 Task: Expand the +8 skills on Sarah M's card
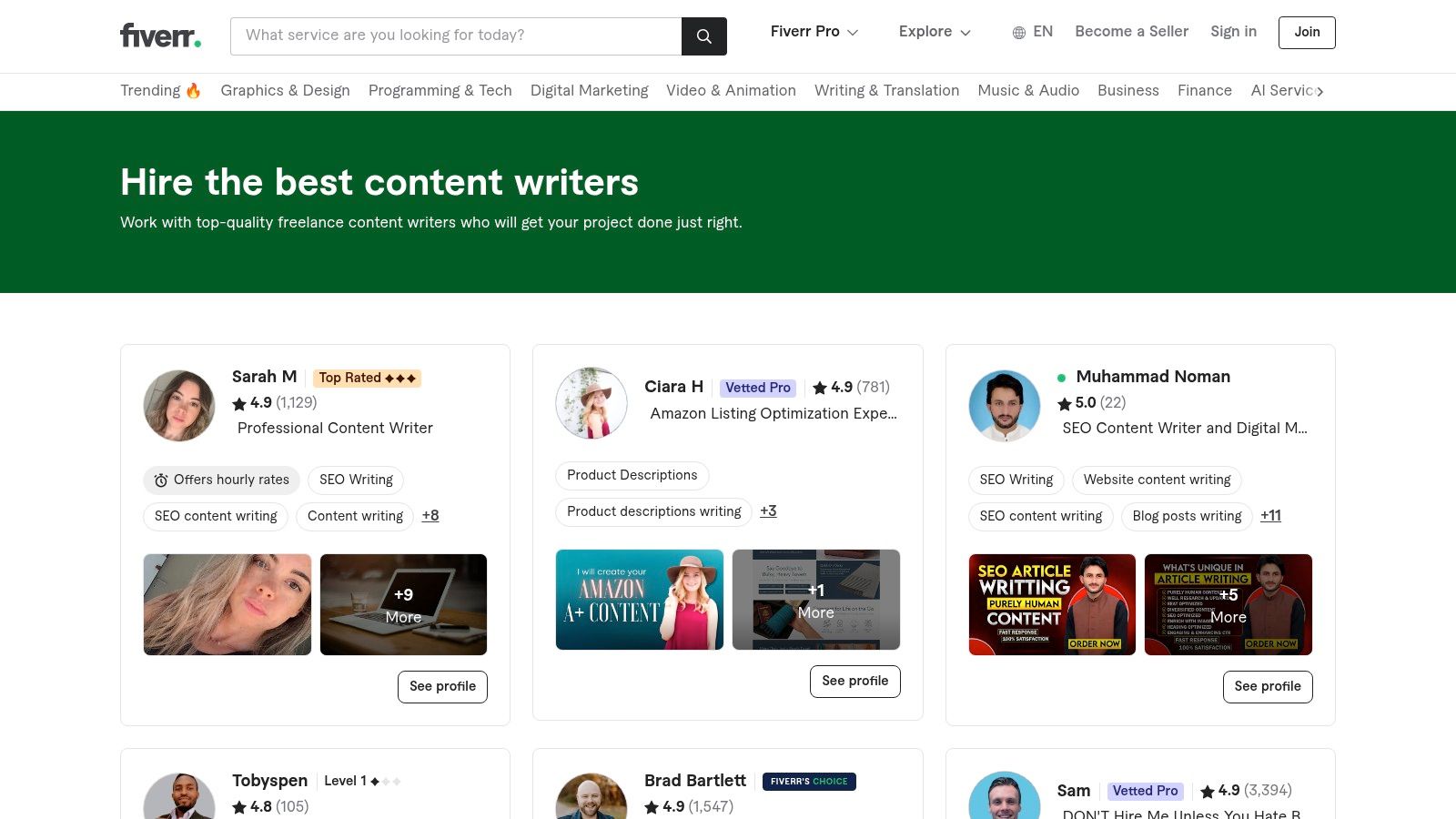pos(430,516)
